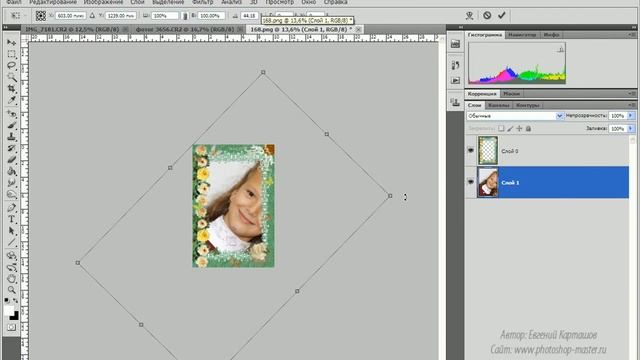Toggle lock all padlock icon
640x360 pixels.
point(528,129)
